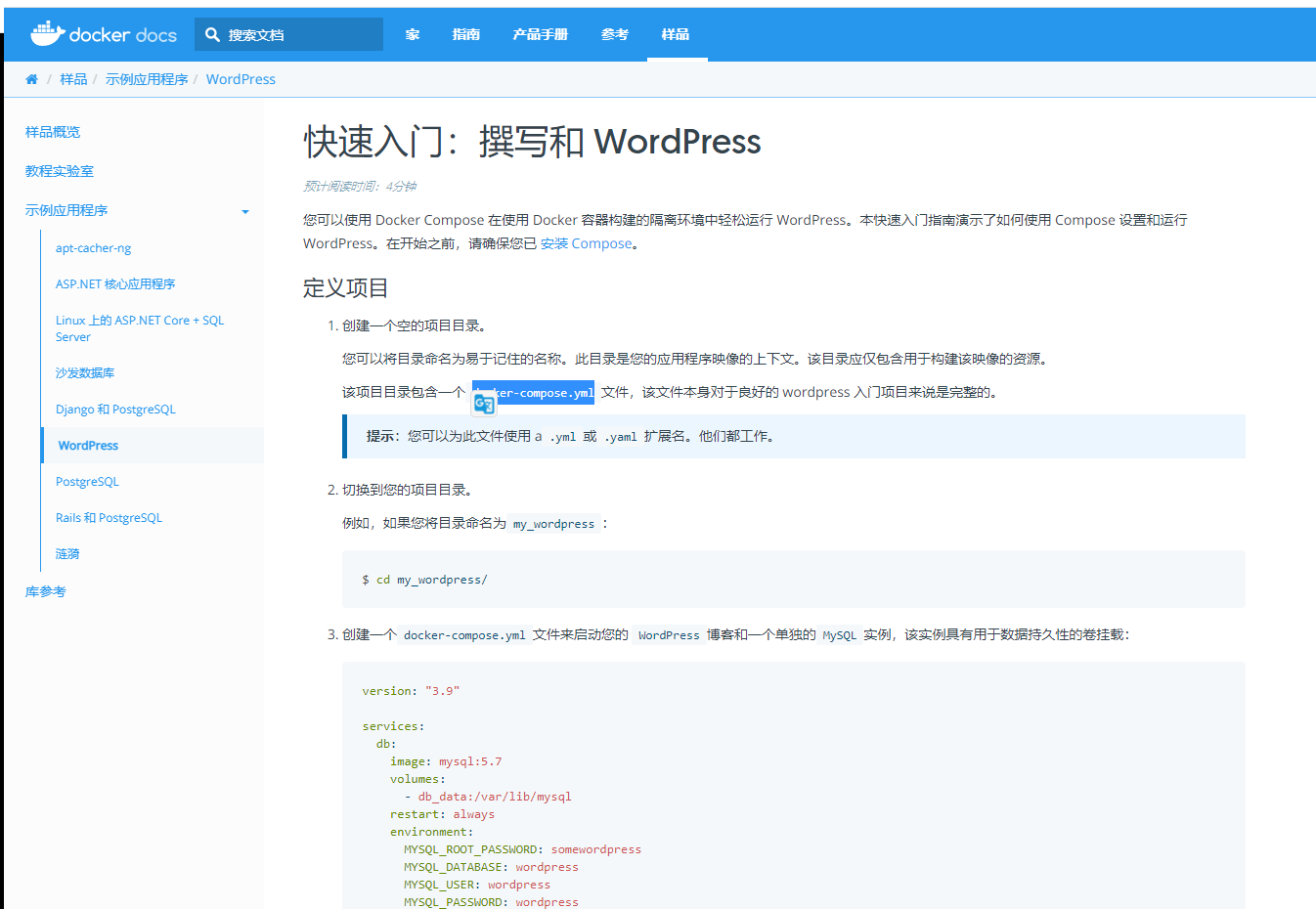Open the 家 nav tab
Screen dimensions: 1316x909
pyautogui.click(x=413, y=34)
